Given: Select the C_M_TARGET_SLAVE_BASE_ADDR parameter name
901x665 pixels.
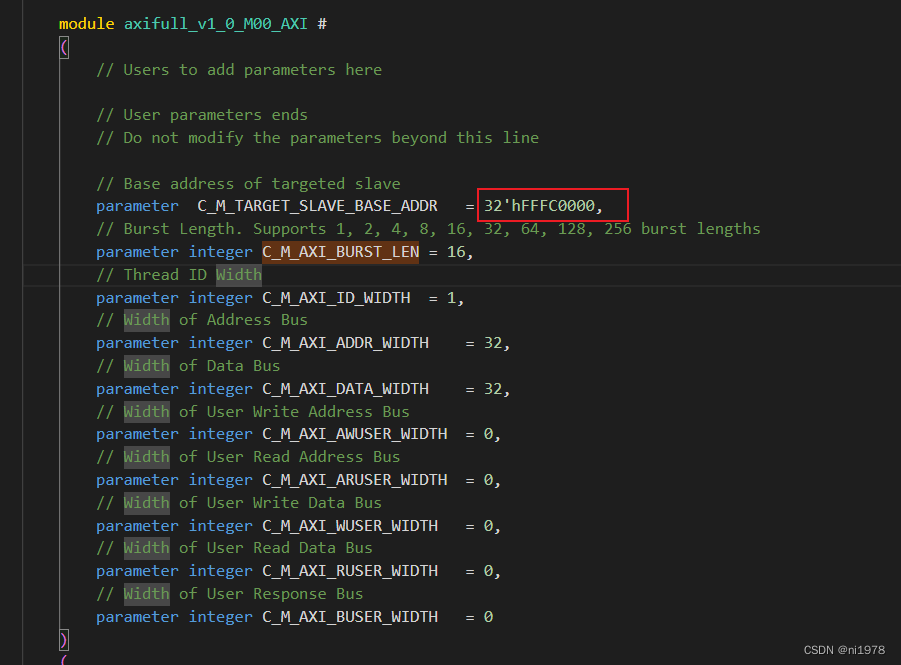Looking at the screenshot, I should [x=318, y=205].
